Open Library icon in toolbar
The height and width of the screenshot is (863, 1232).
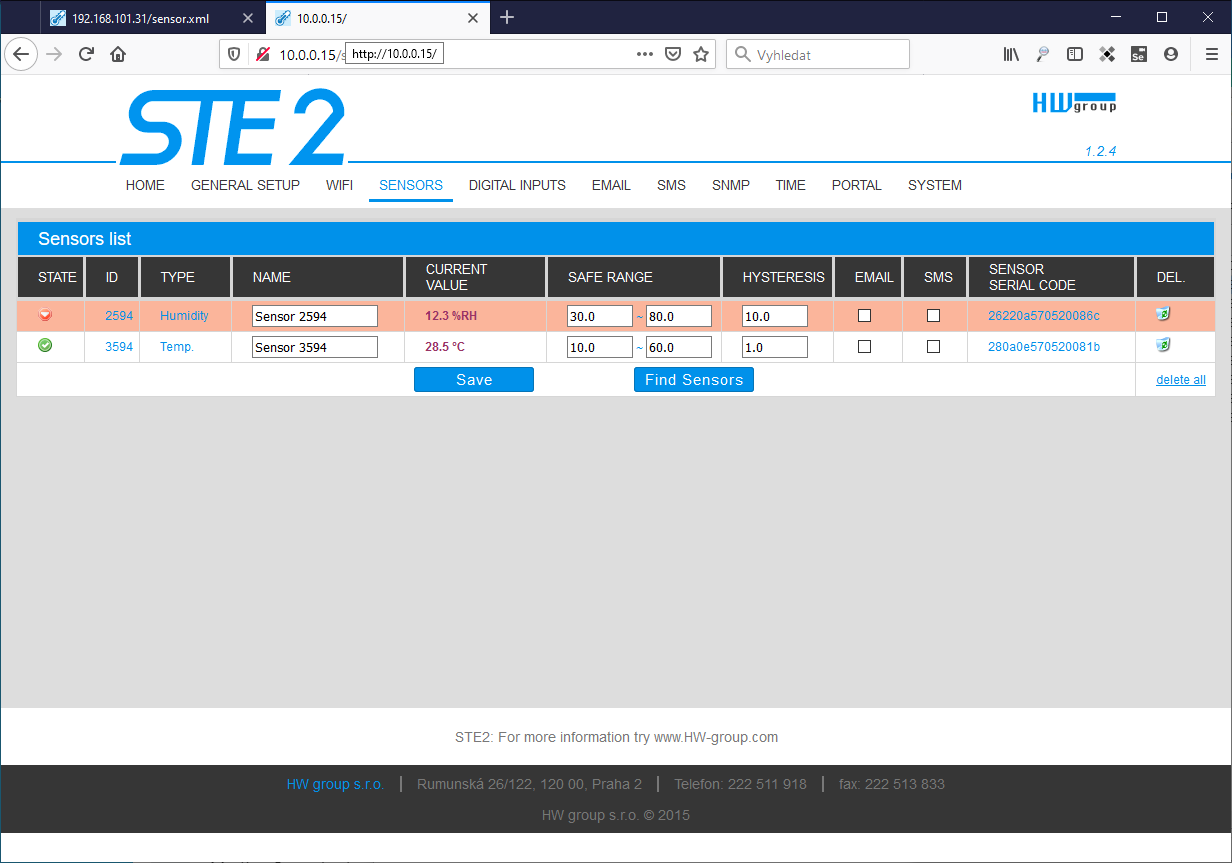coord(1012,55)
